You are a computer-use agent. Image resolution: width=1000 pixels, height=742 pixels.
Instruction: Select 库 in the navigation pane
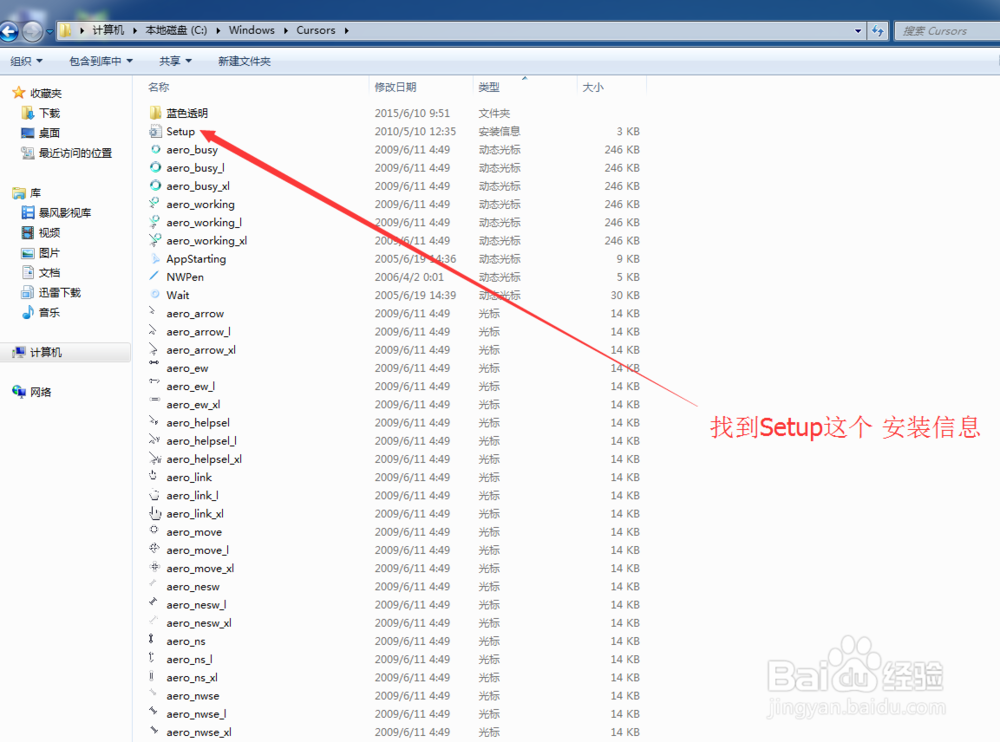click(36, 193)
